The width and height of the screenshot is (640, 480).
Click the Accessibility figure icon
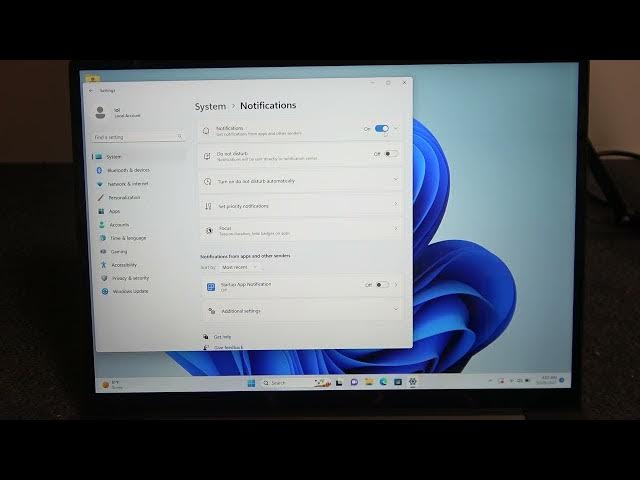[104, 265]
